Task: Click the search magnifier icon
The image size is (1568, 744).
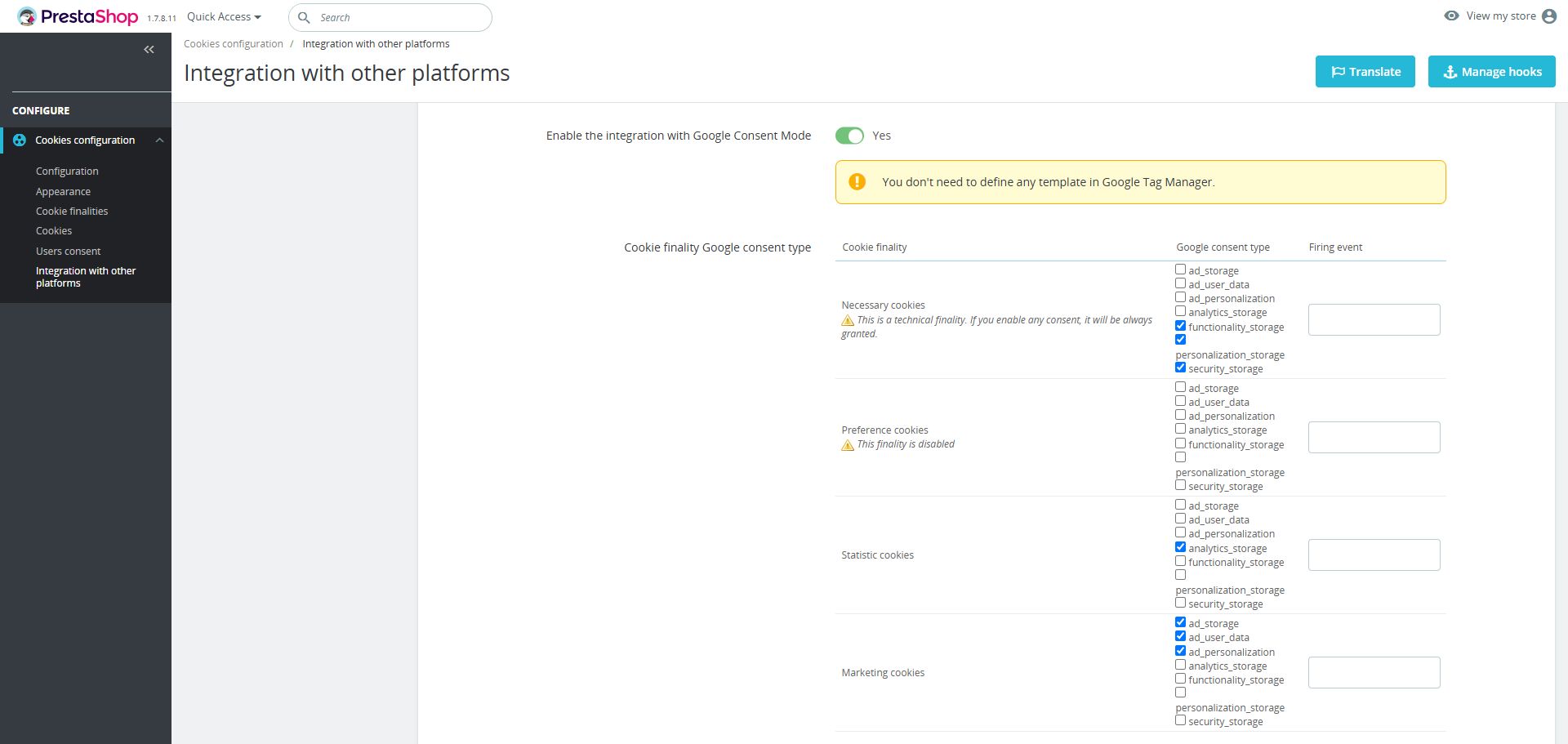Action: (x=304, y=17)
